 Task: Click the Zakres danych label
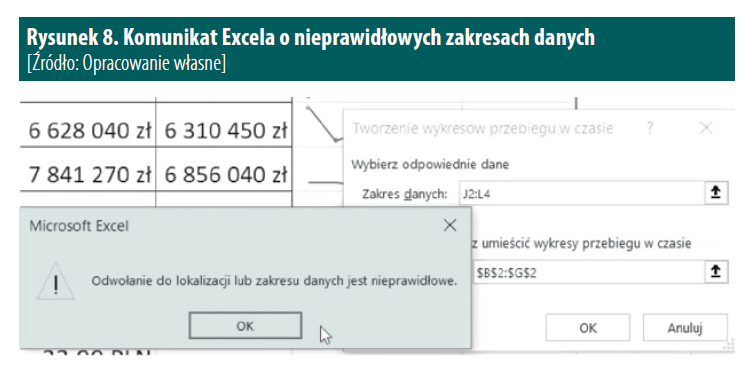point(404,194)
